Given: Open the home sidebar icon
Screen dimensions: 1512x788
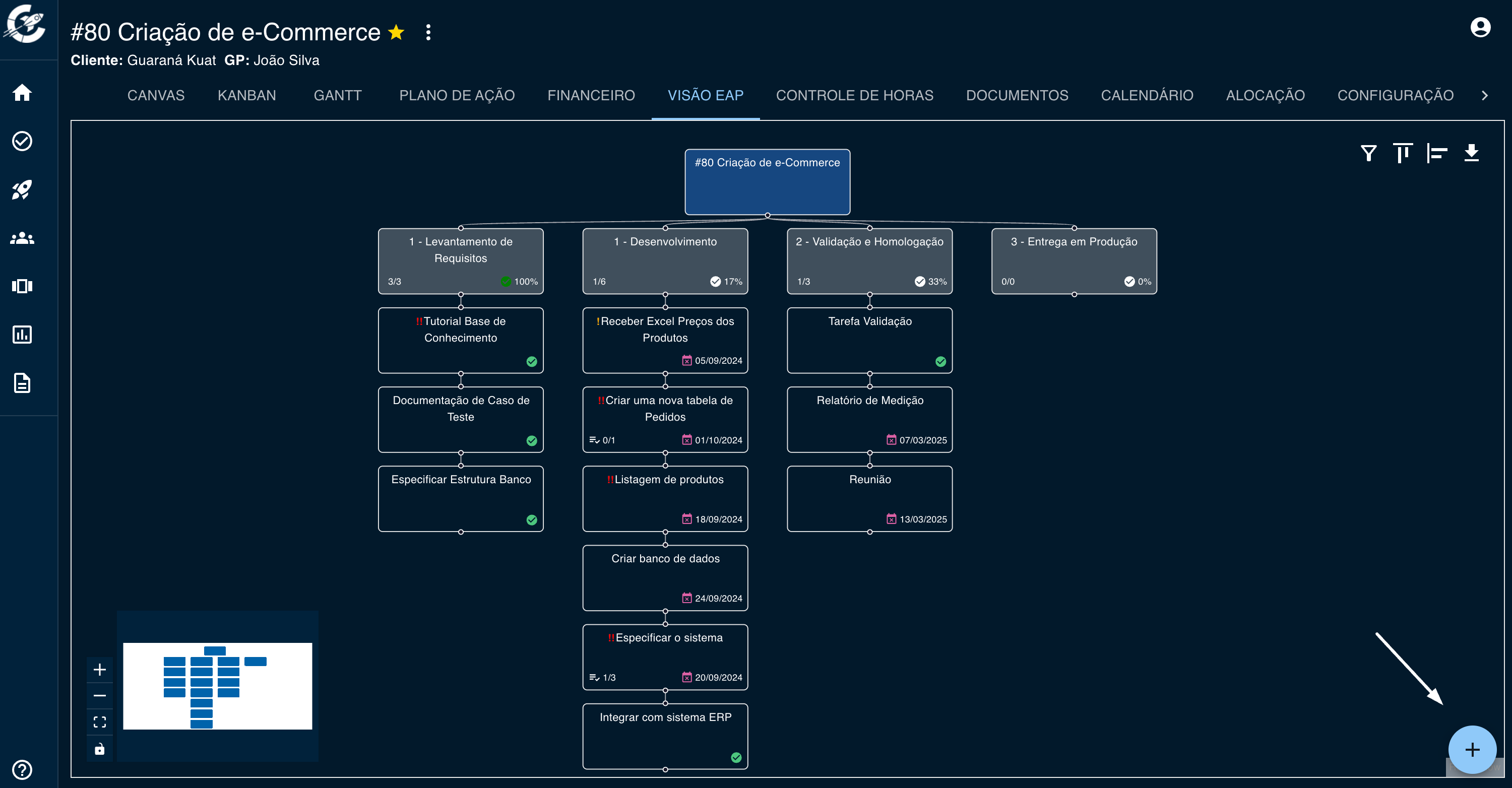Looking at the screenshot, I should pos(22,93).
